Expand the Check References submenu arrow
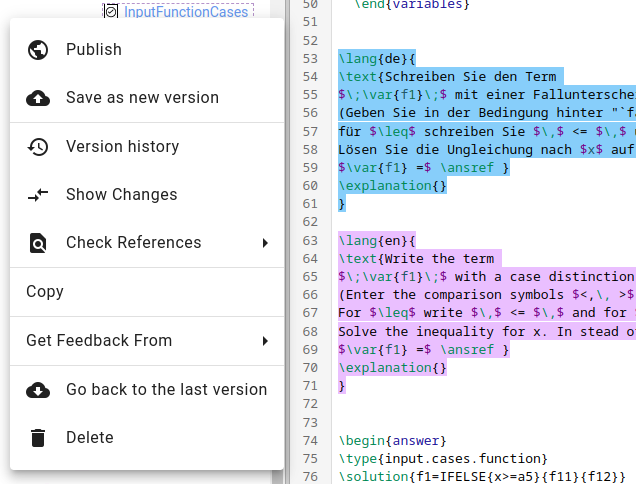636x484 pixels. [x=265, y=243]
